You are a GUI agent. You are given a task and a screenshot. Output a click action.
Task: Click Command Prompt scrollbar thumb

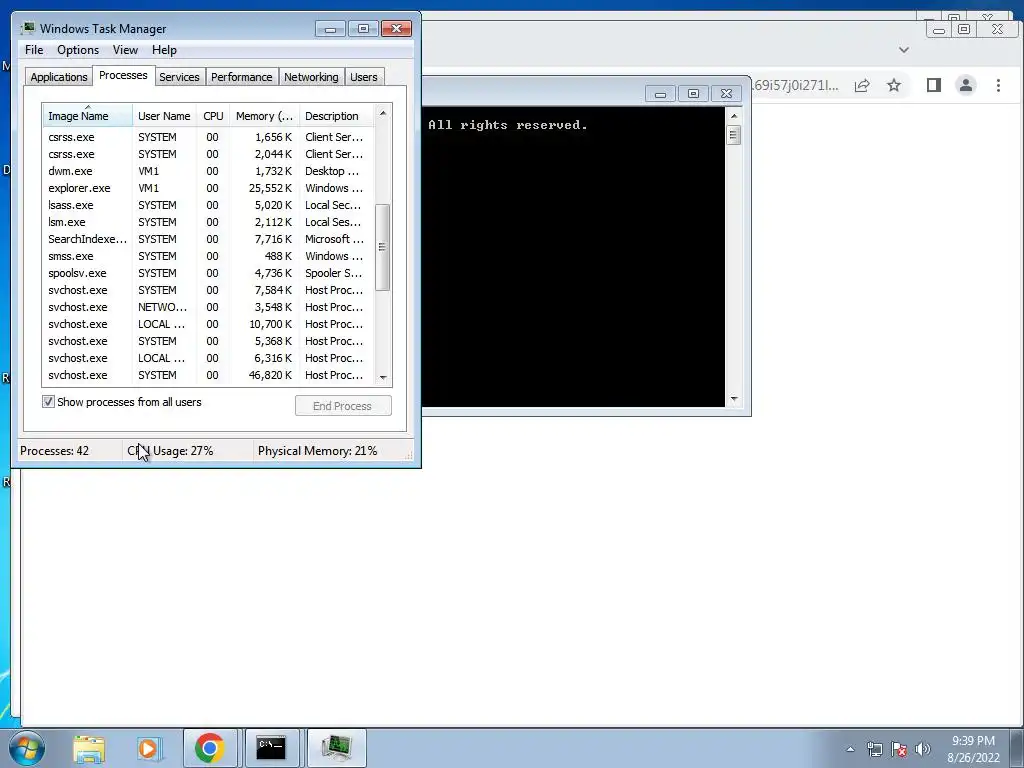[734, 135]
